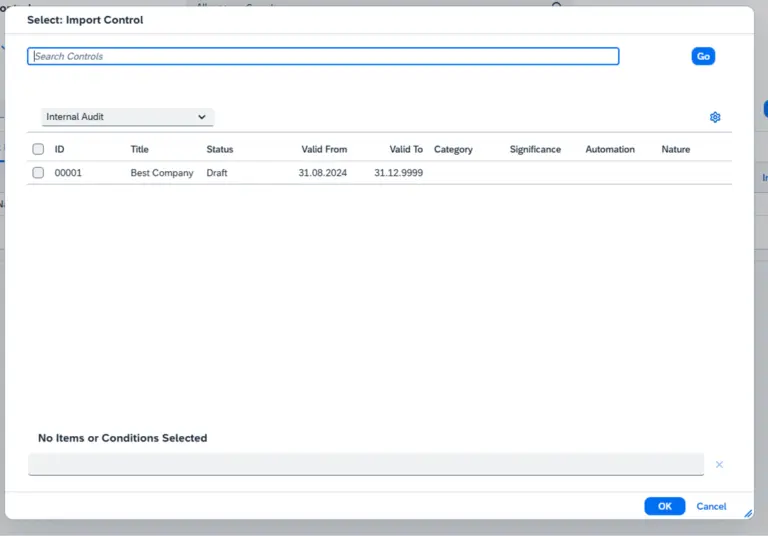Click the dialog resize handle in the corner
768x536 pixels.
point(747,513)
